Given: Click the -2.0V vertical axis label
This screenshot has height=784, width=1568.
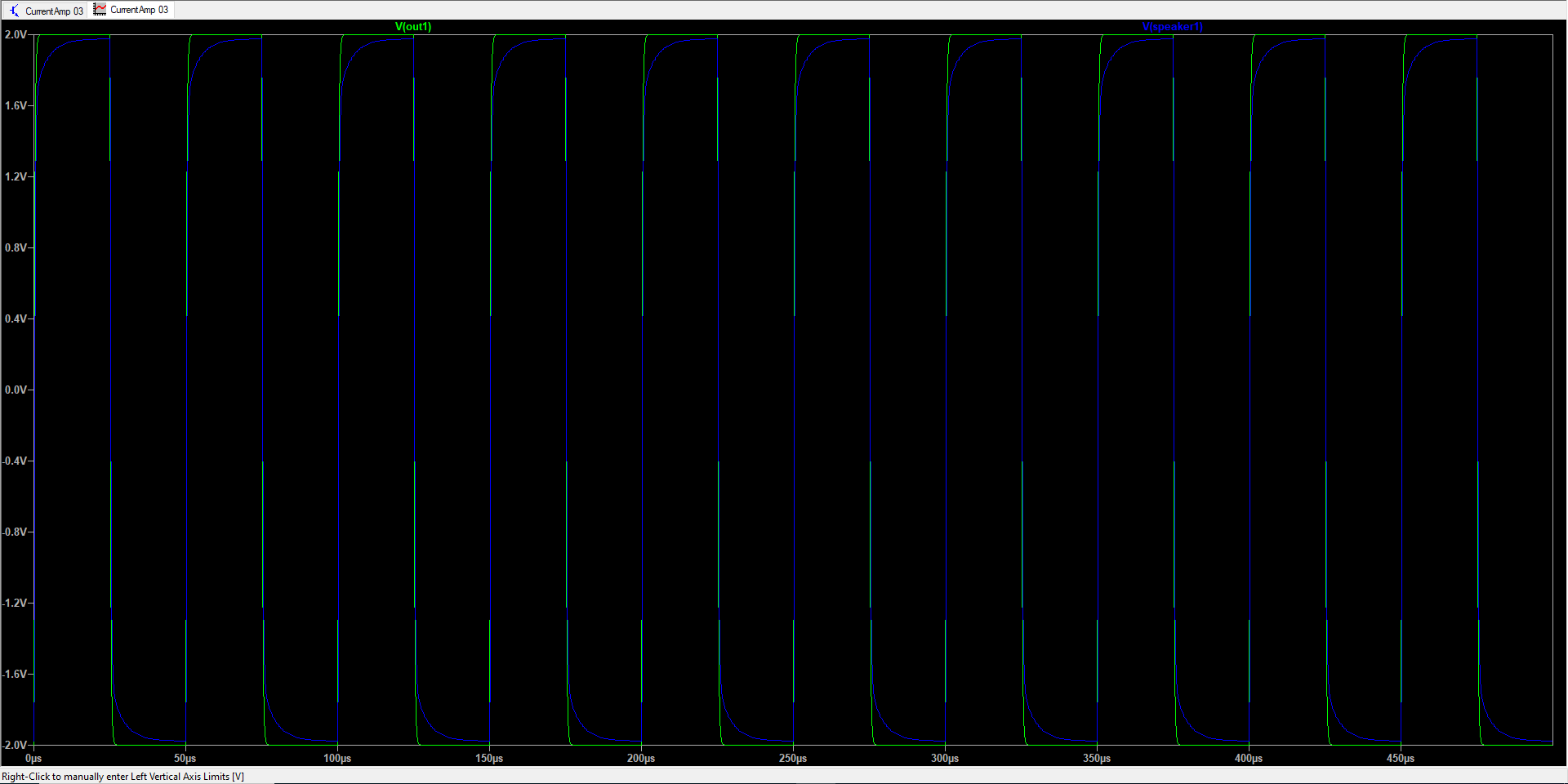Looking at the screenshot, I should click(x=14, y=746).
